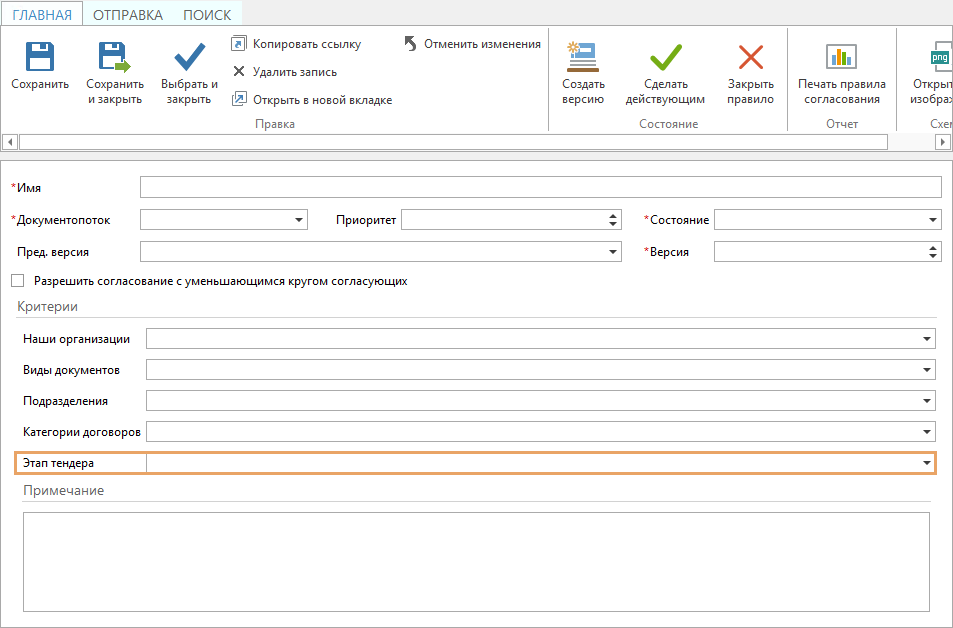Open the Print approval rule report icon
The height and width of the screenshot is (628, 953).
pos(841,57)
